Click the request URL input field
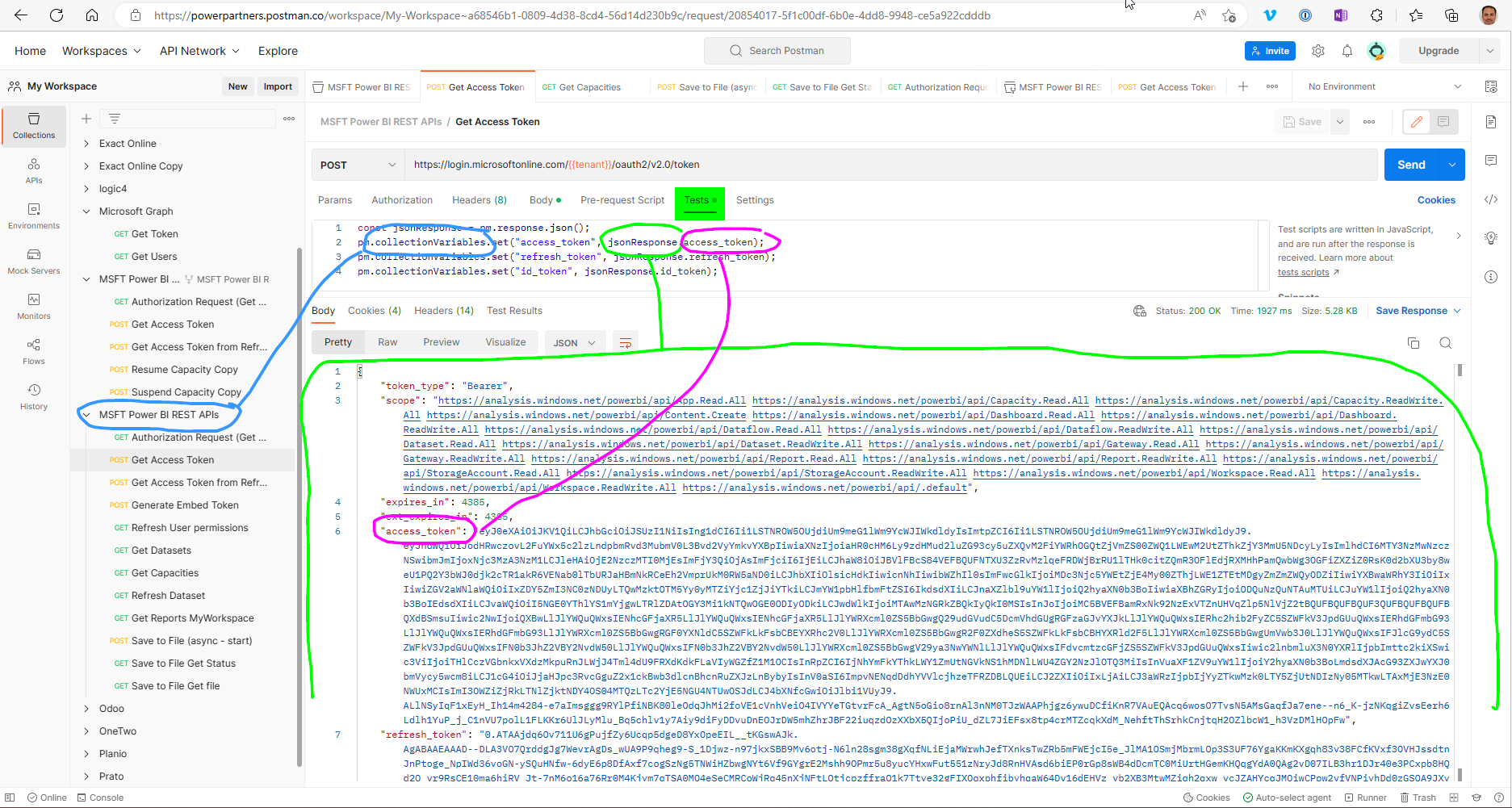1512x808 pixels. pos(891,165)
